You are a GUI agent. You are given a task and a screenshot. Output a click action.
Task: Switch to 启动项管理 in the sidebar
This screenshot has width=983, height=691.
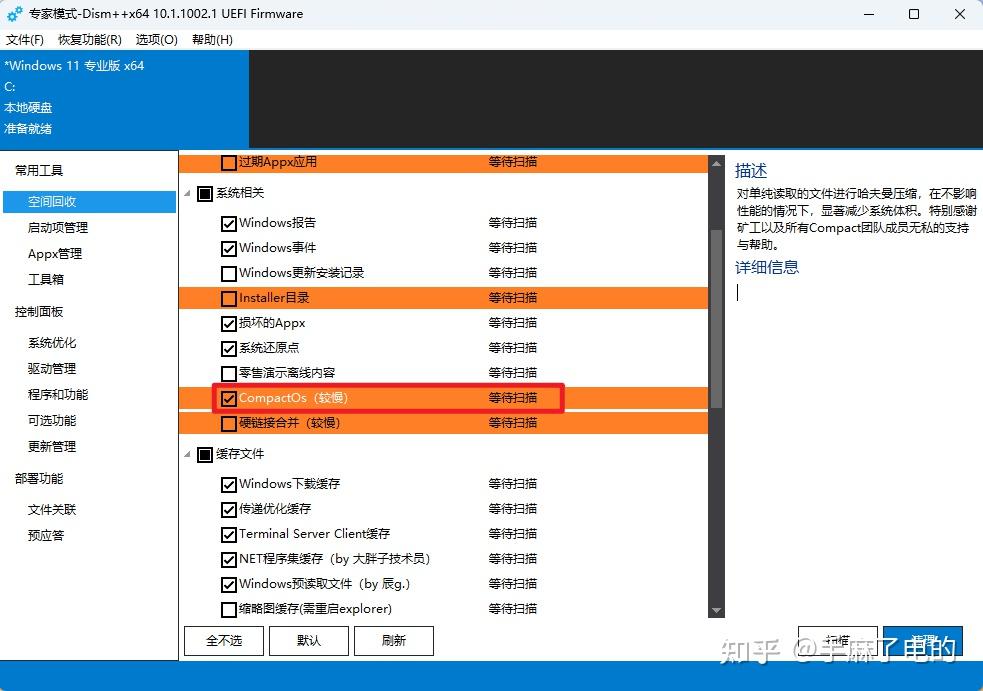[x=60, y=227]
